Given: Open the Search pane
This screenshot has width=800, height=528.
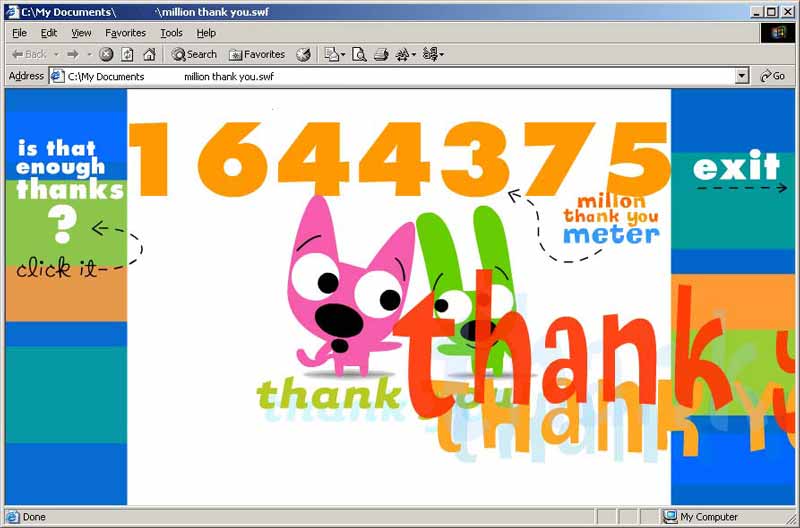Looking at the screenshot, I should pos(194,54).
